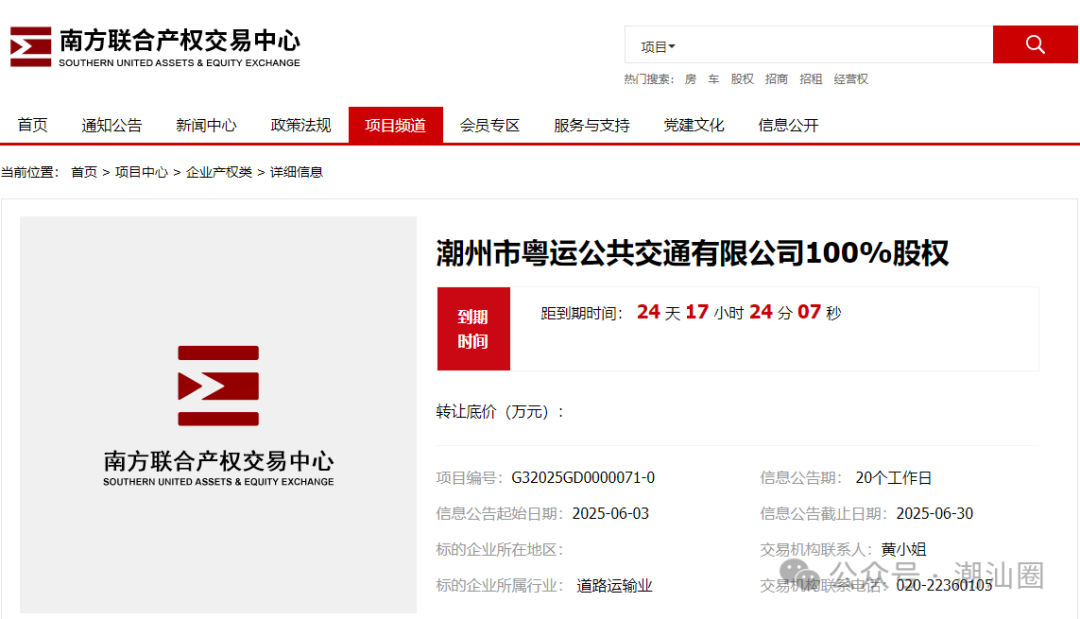
Task: Click the title 潮州市粤运公共交通有限公司100%股权
Action: (x=692, y=253)
